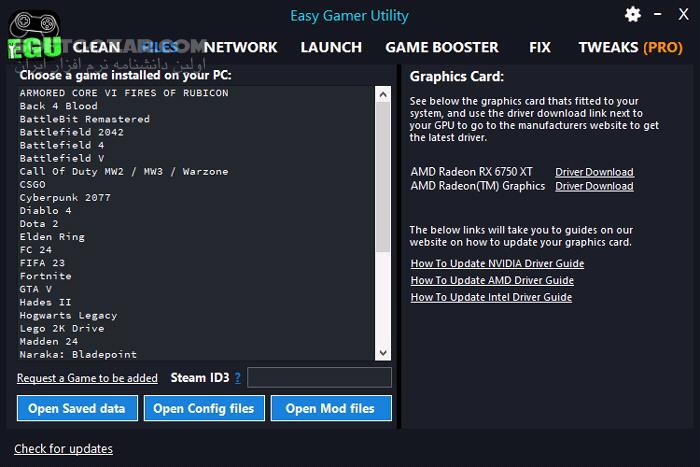
Task: Select Call Of Duty MW2 / MW3 / Warzone
Action: [196, 171]
